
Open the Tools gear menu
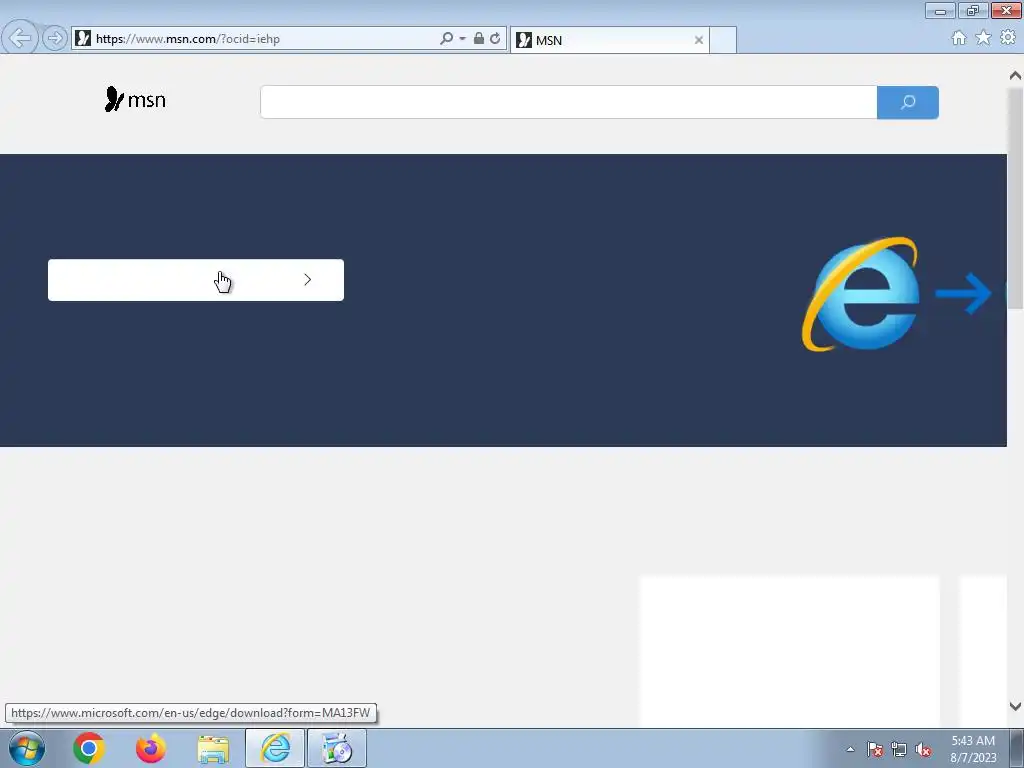point(1008,38)
